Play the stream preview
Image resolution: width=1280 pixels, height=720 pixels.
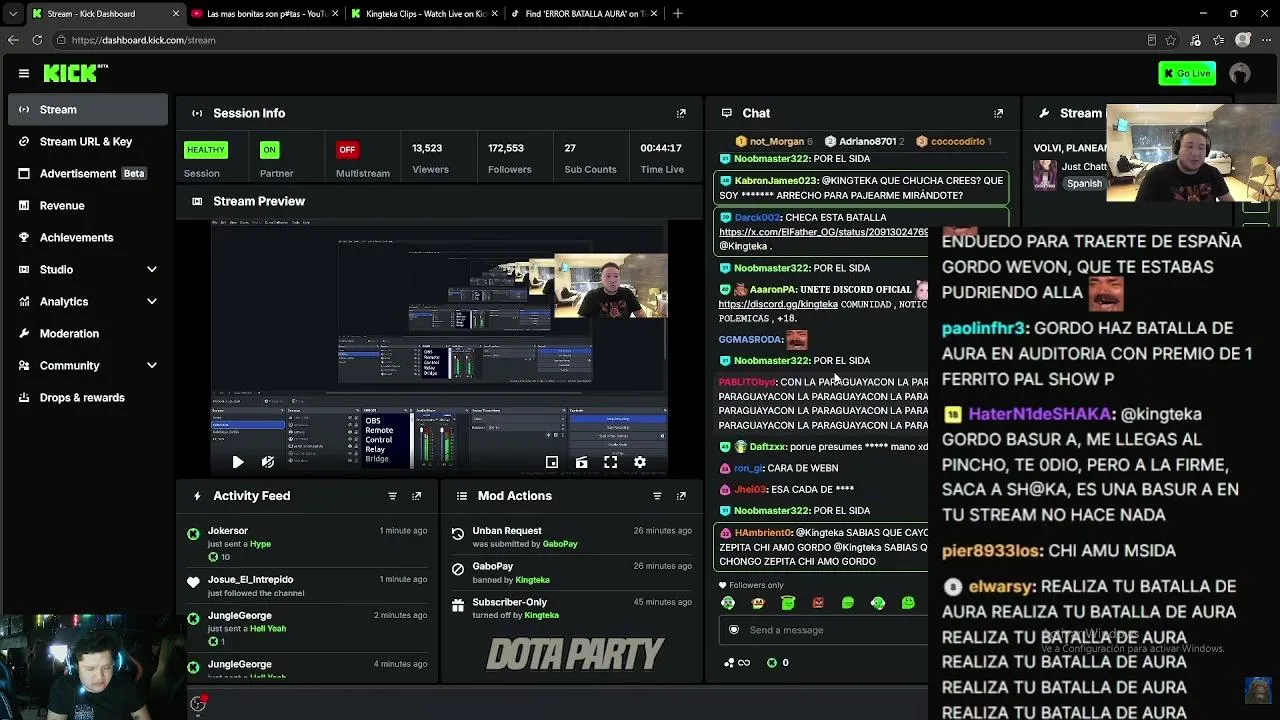[237, 462]
